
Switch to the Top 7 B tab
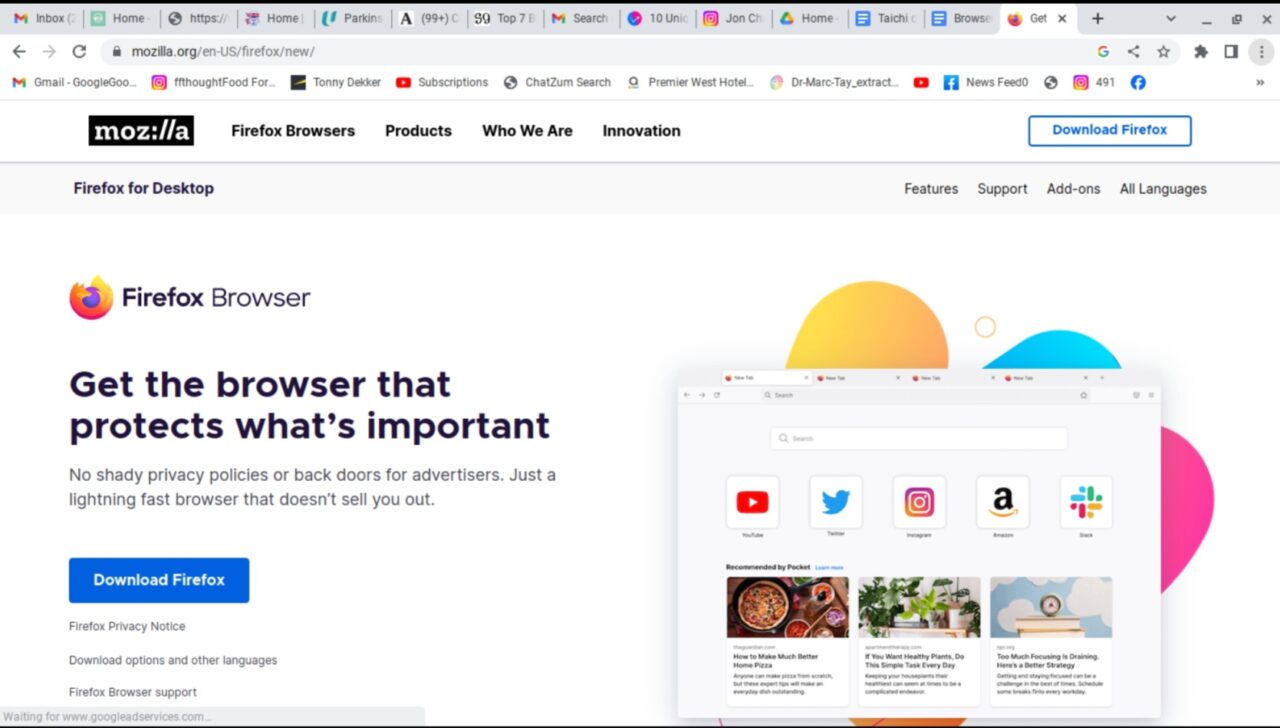pos(505,18)
